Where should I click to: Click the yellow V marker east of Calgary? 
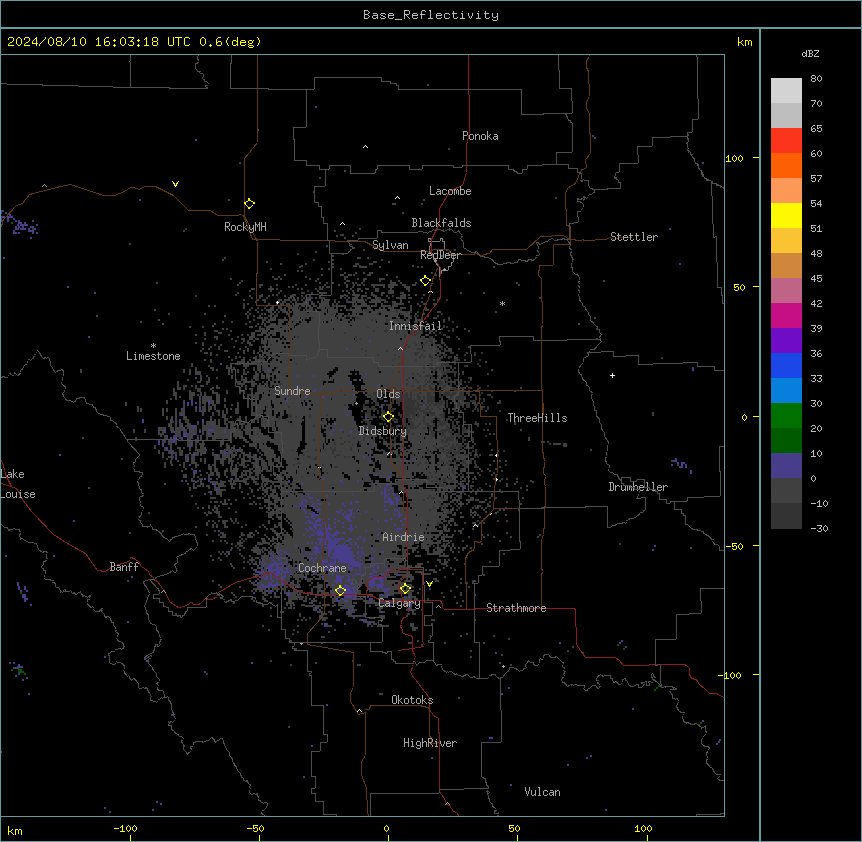(429, 584)
